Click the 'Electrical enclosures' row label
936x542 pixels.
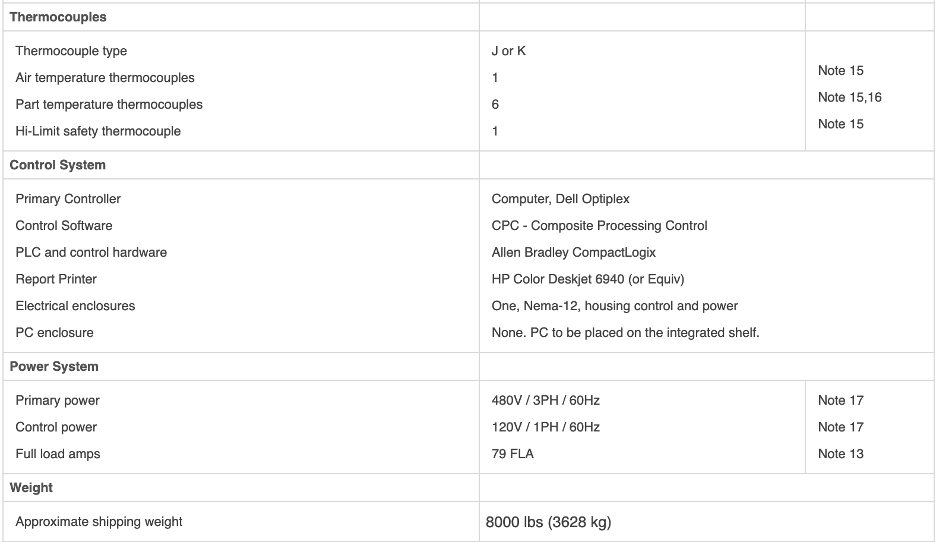pos(75,306)
